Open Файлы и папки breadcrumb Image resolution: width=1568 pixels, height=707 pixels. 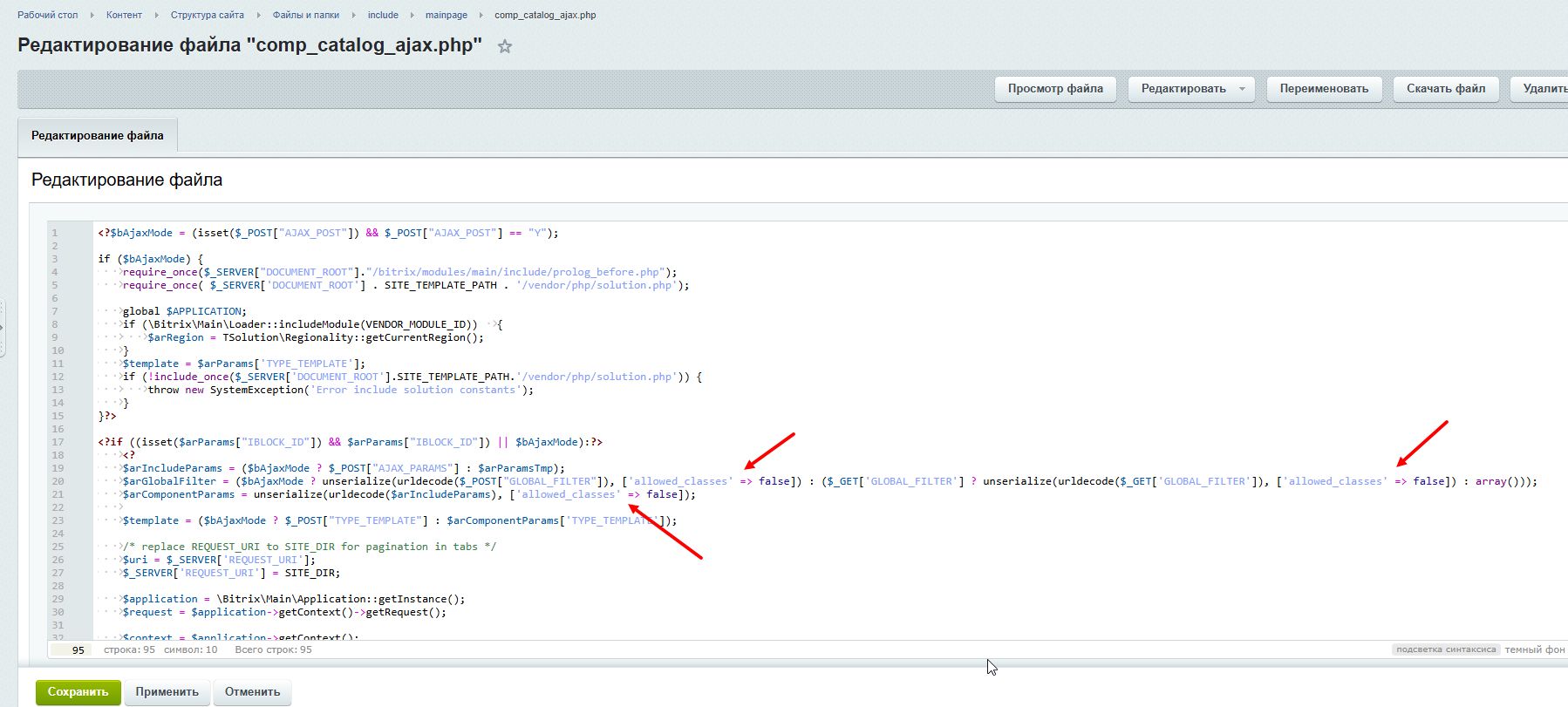click(x=305, y=15)
